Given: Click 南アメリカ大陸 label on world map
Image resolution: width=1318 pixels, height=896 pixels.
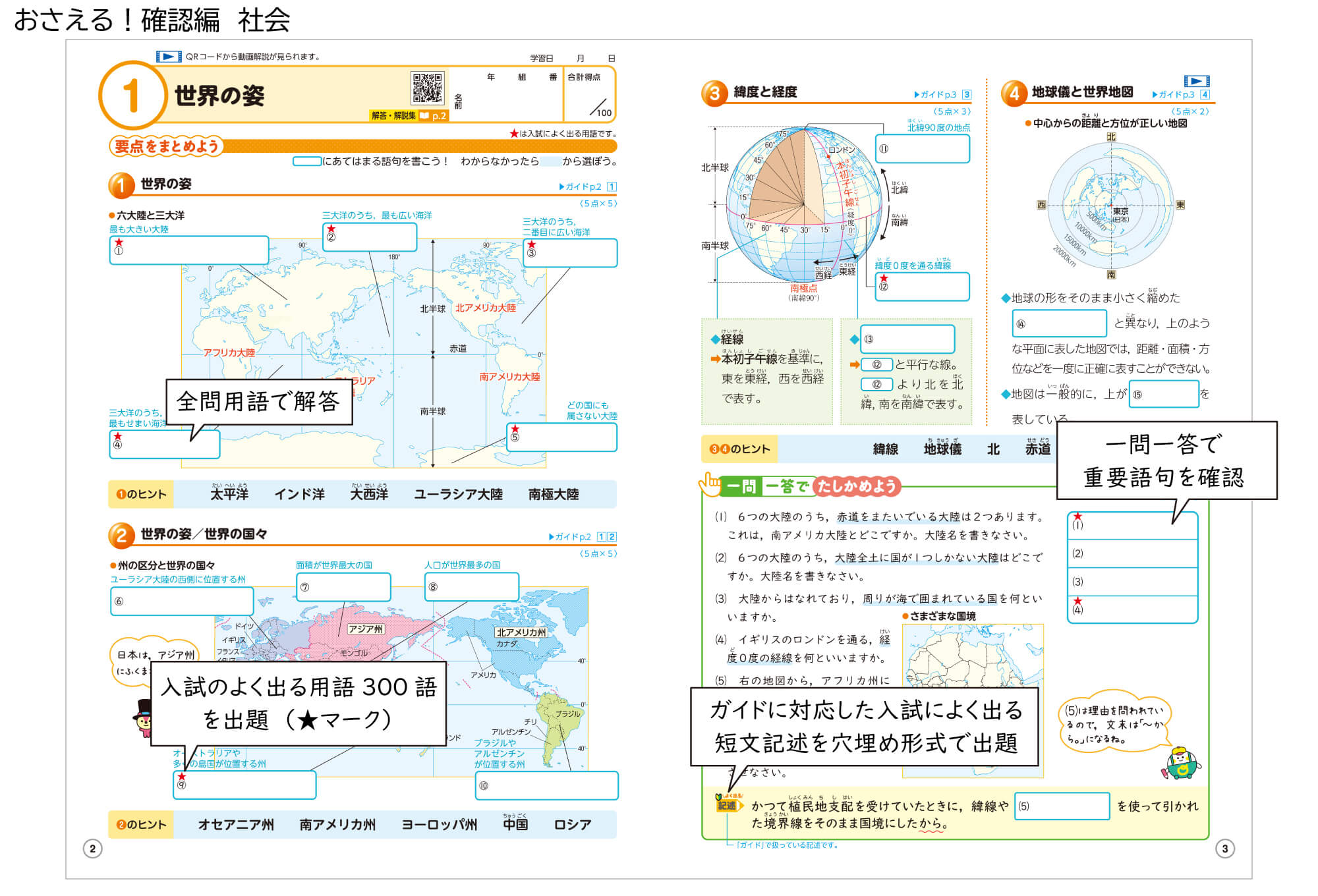Looking at the screenshot, I should [509, 377].
